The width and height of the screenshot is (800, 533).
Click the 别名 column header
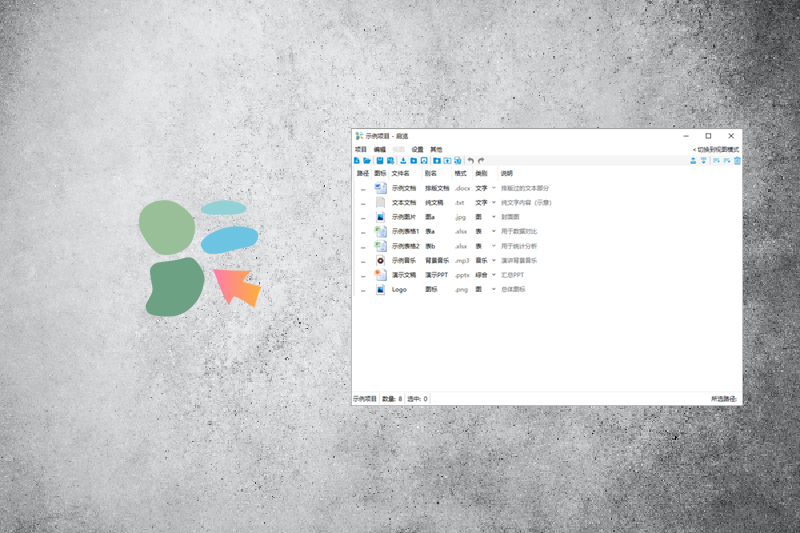coord(431,173)
